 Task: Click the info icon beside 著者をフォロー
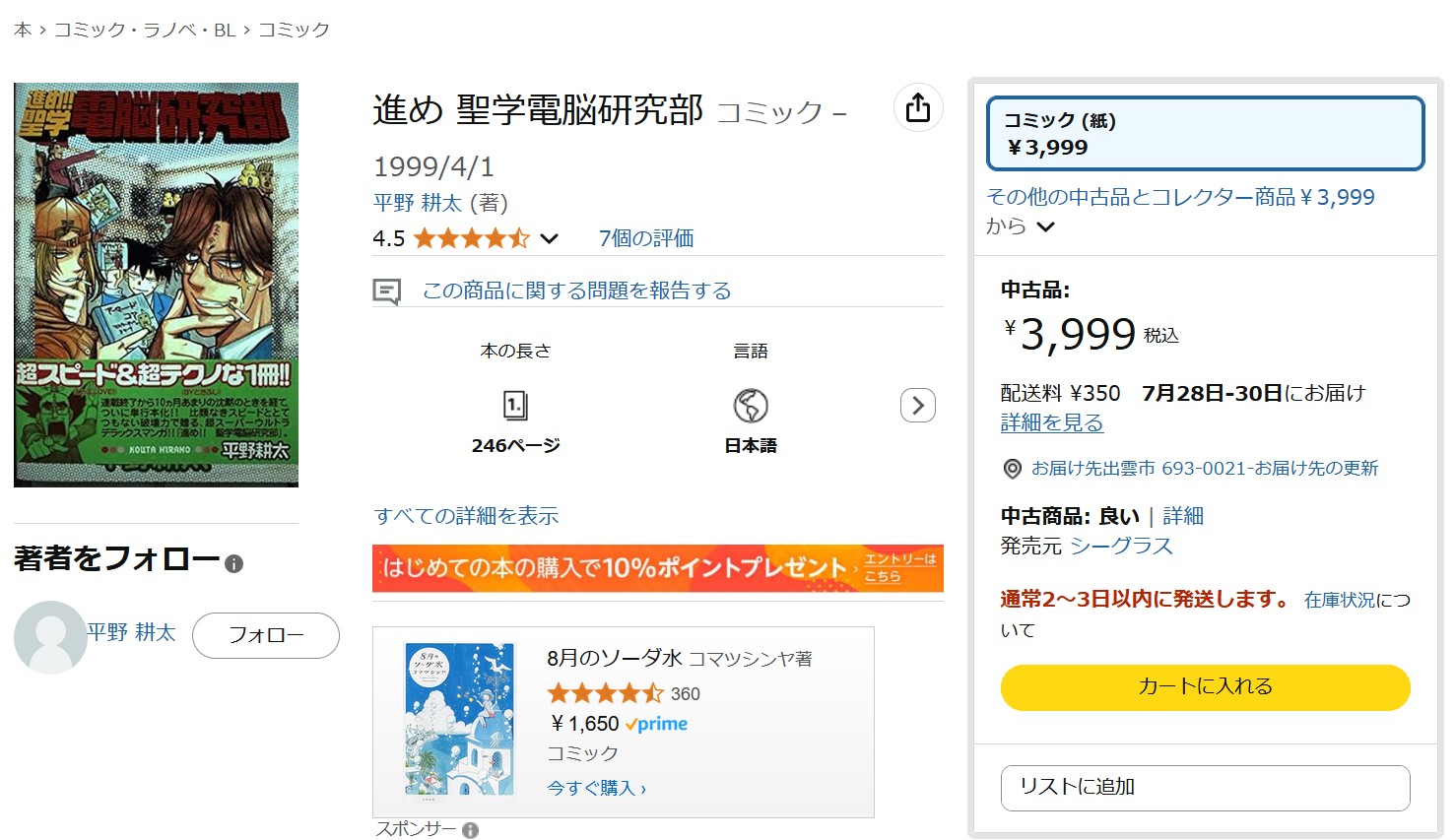[233, 564]
